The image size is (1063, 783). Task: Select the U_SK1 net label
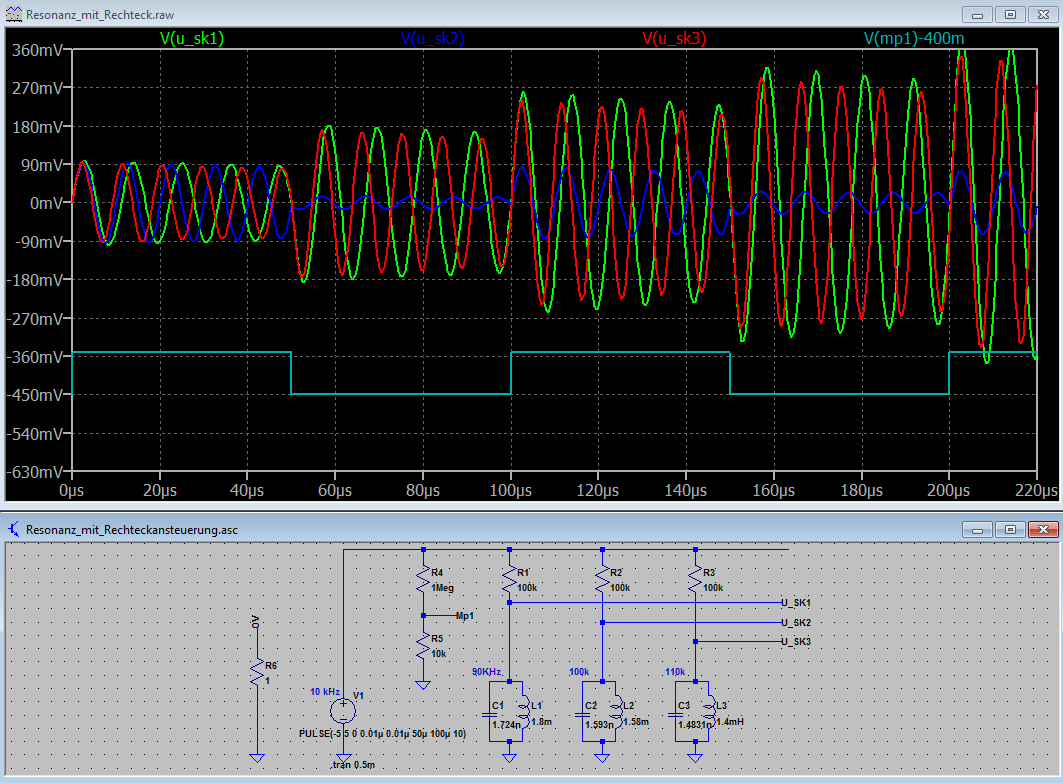pyautogui.click(x=795, y=603)
